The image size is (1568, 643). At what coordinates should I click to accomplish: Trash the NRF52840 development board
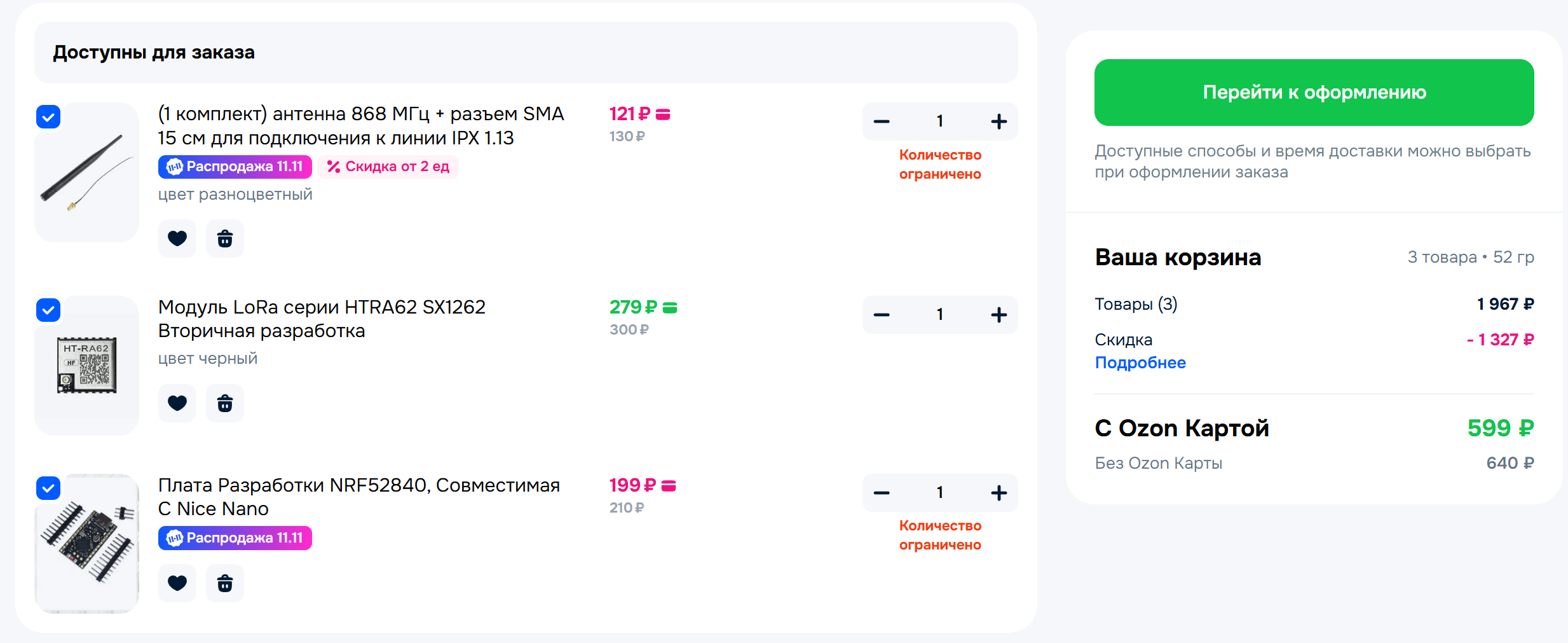click(225, 583)
